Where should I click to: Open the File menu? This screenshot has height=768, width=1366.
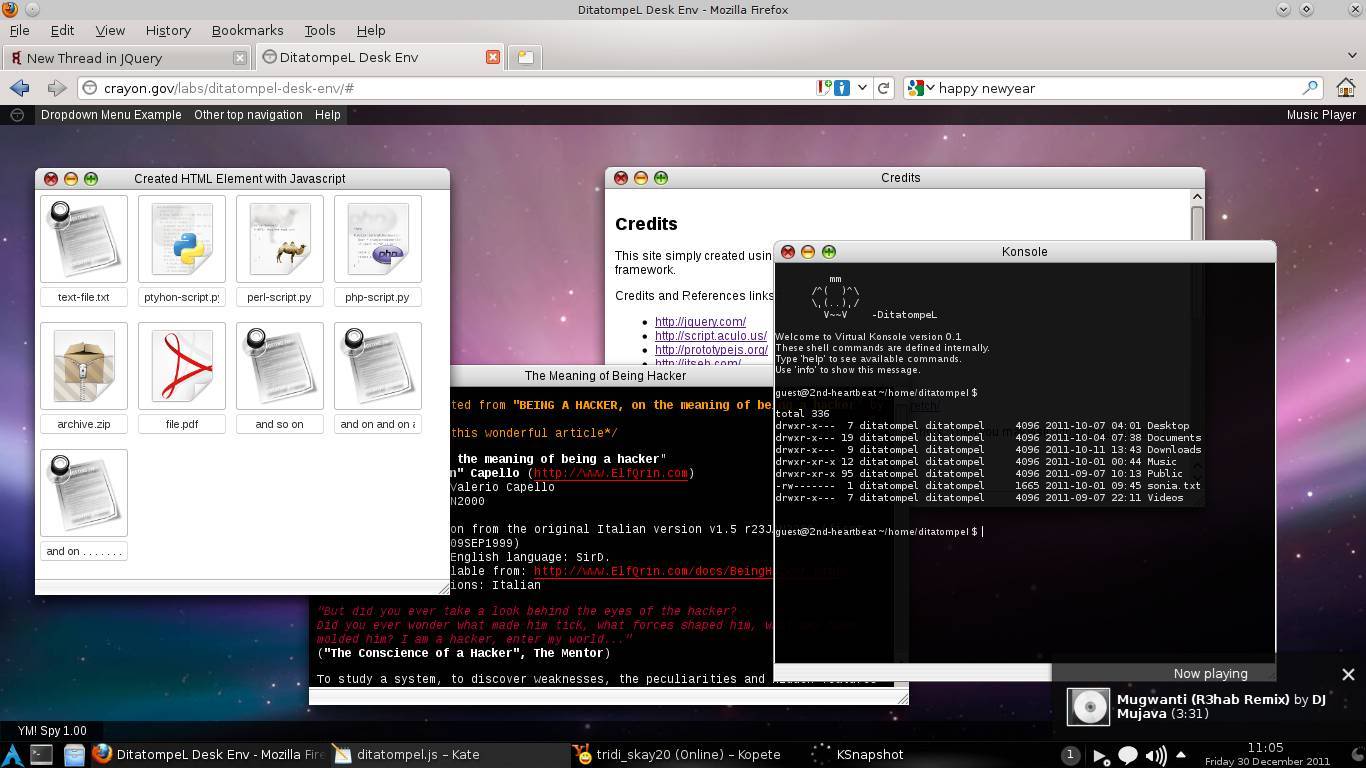coord(19,30)
